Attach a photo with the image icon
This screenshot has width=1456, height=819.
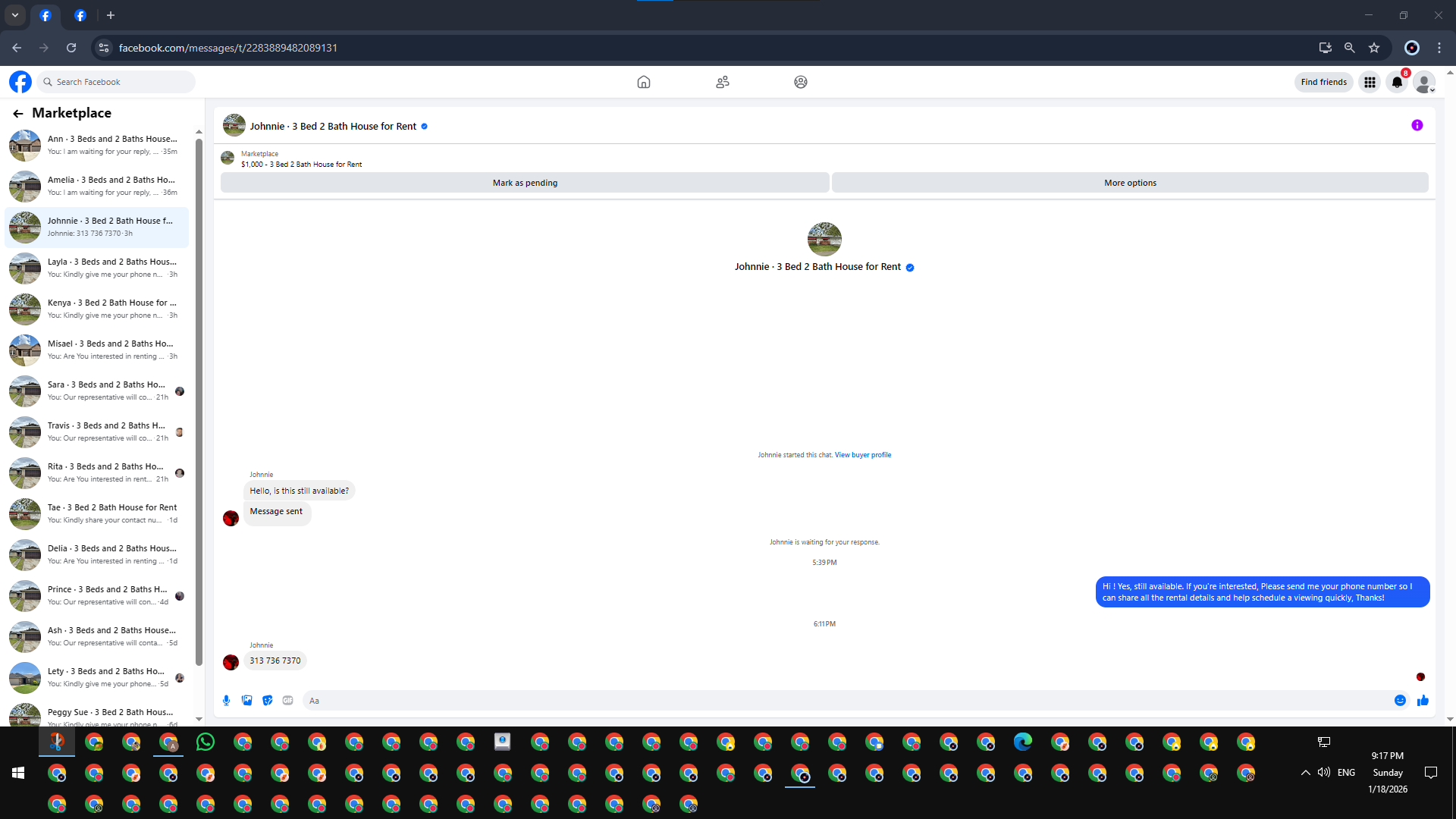tap(246, 701)
